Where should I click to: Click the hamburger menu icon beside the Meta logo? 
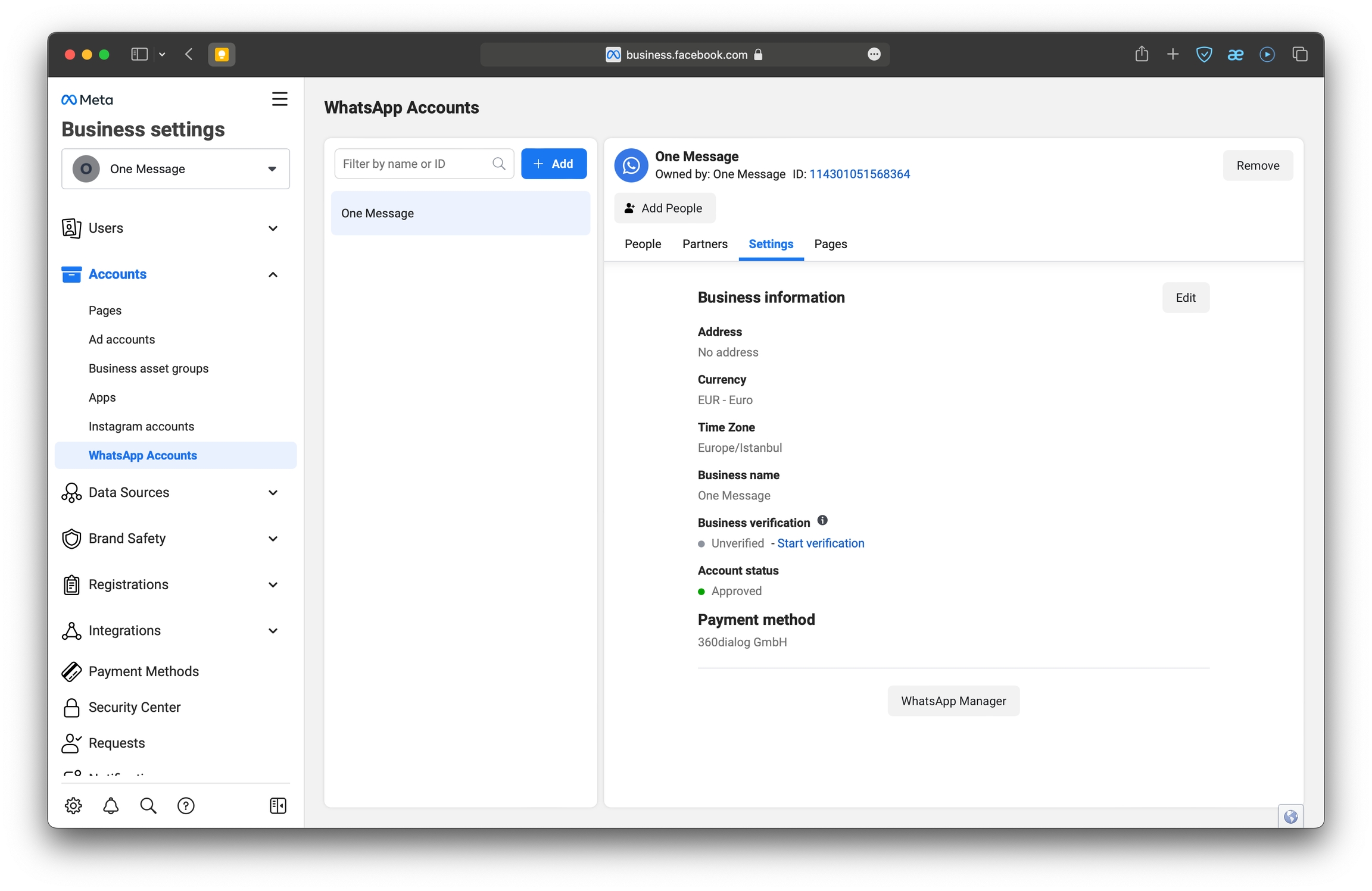[x=279, y=99]
